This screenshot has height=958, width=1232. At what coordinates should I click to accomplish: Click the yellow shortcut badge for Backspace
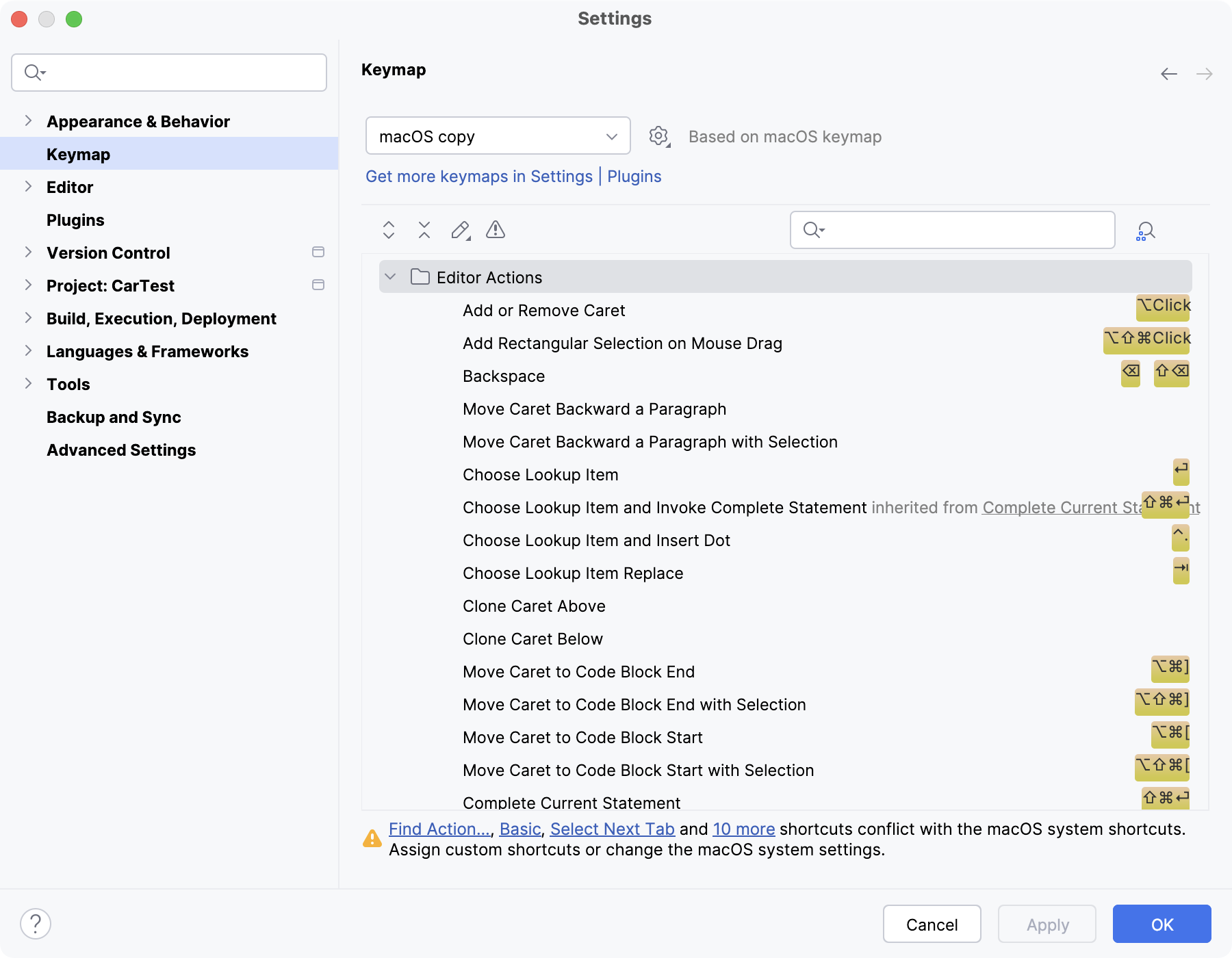coord(1130,374)
